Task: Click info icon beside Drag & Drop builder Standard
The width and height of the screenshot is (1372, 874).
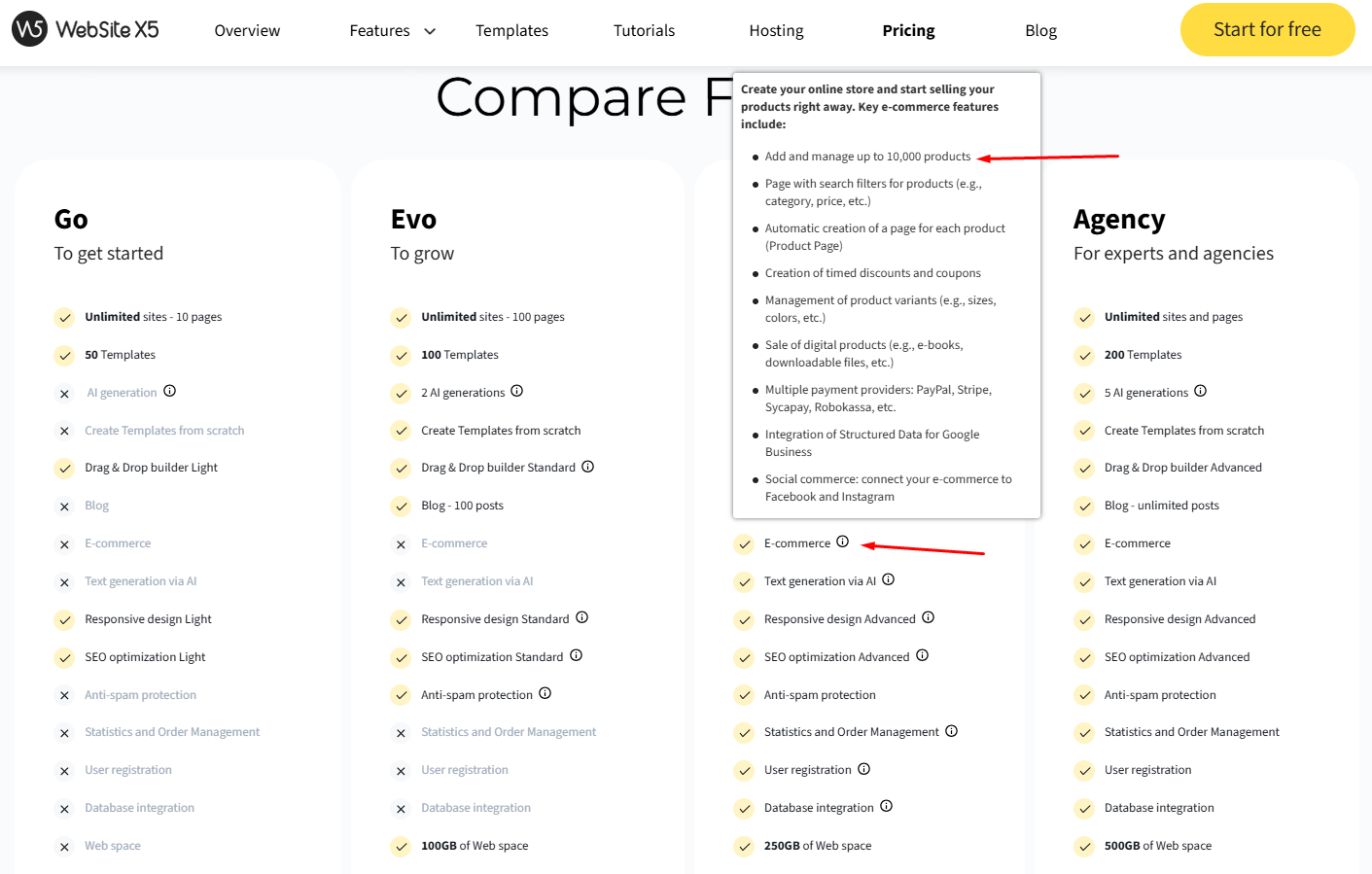Action: [588, 467]
